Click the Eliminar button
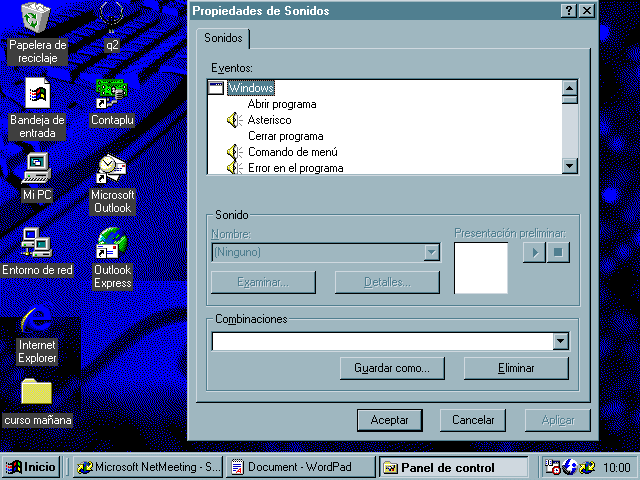This screenshot has width=640, height=480. 516,368
